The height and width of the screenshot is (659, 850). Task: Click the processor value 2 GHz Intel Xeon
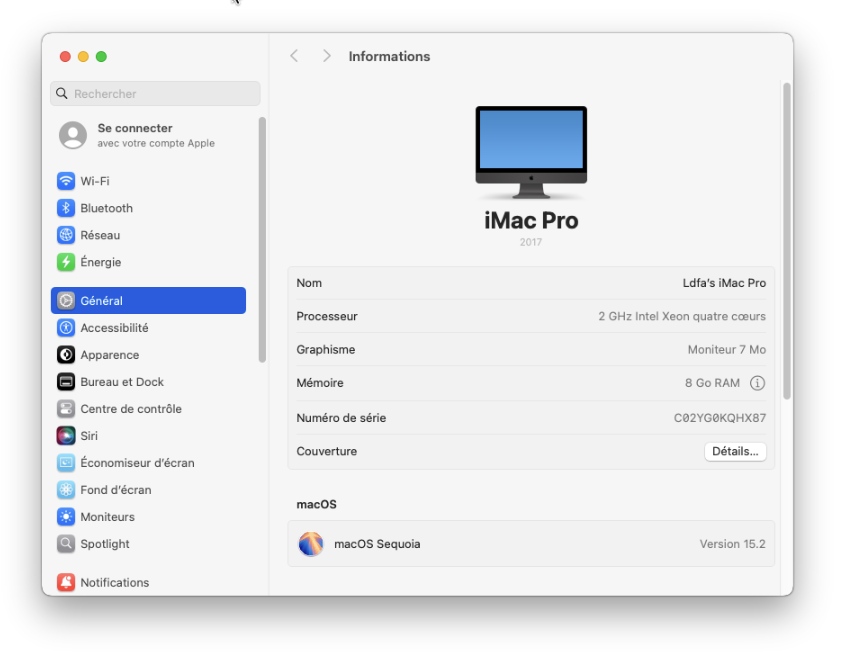pos(682,316)
